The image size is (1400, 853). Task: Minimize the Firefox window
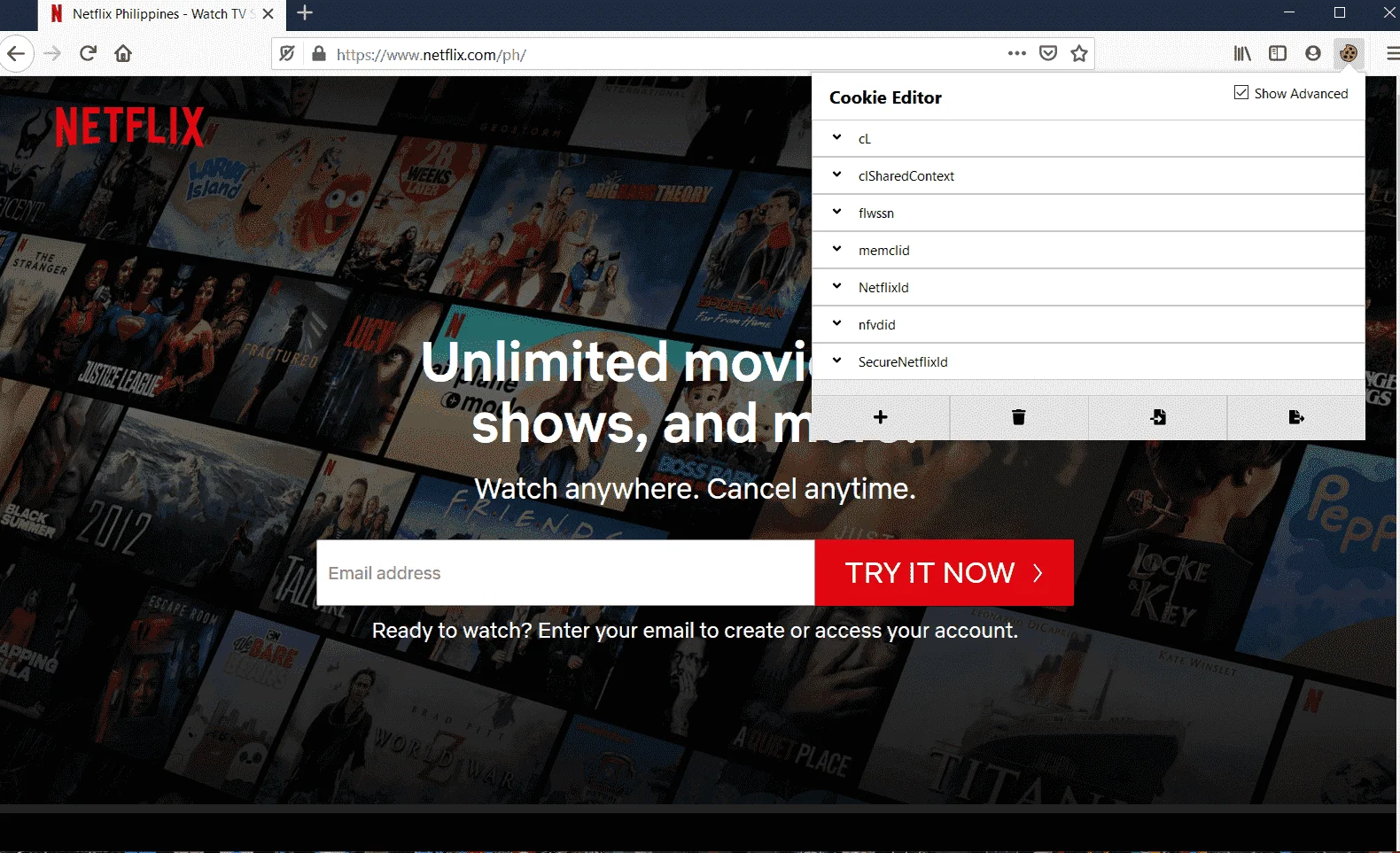click(x=1289, y=12)
